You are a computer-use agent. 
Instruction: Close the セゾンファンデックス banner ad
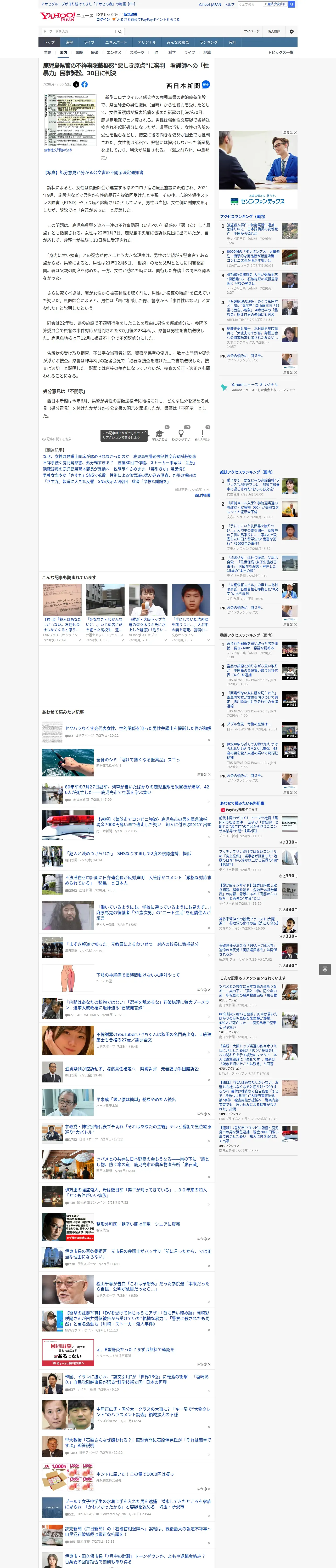coord(295,133)
